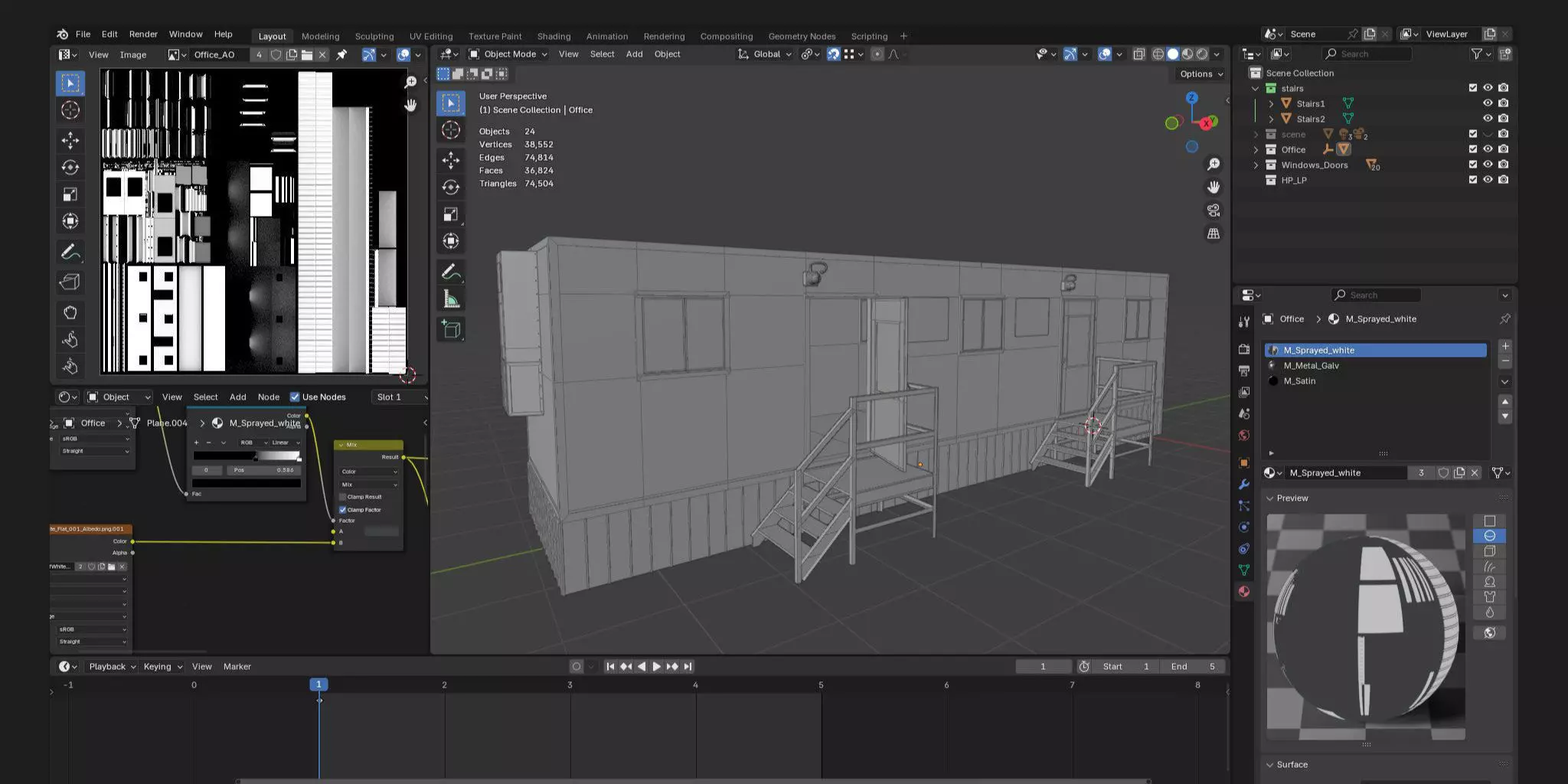Viewport: 1568px width, 784px height.
Task: Click the red X axis on the navigation gizmo
Action: pyautogui.click(x=1207, y=122)
